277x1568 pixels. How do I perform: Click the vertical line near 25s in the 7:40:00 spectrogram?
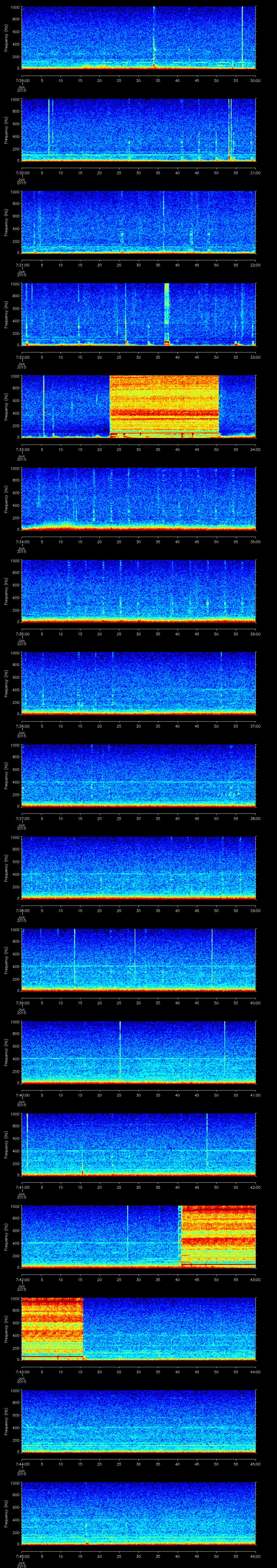[x=120, y=1048]
